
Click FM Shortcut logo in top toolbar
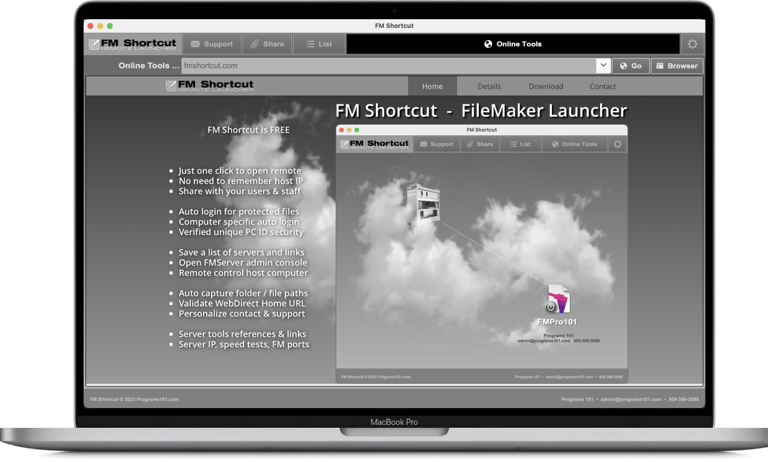tap(132, 44)
